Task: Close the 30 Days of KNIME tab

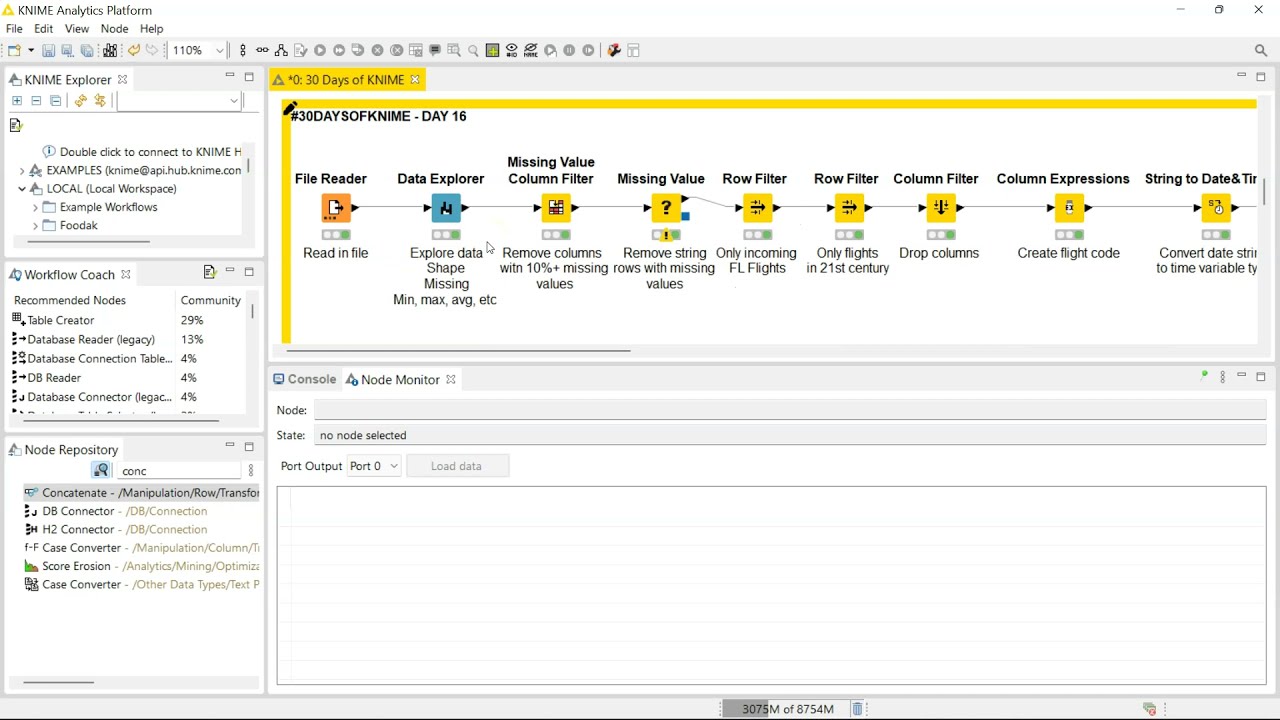Action: pyautogui.click(x=415, y=80)
